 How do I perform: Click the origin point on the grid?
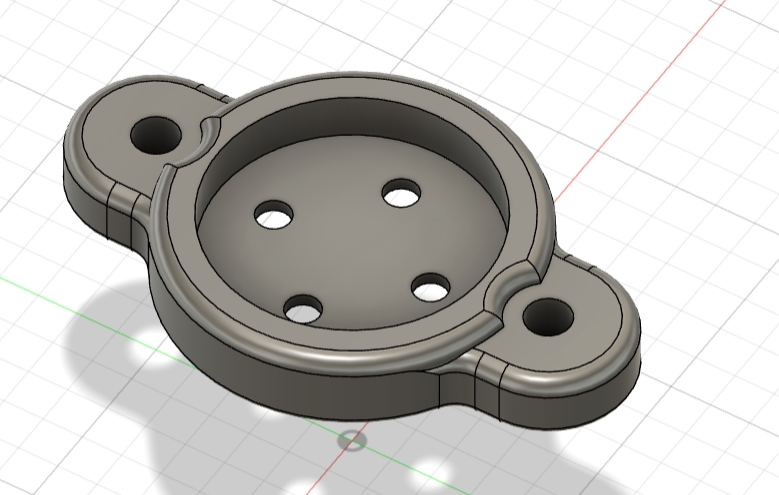[351, 439]
